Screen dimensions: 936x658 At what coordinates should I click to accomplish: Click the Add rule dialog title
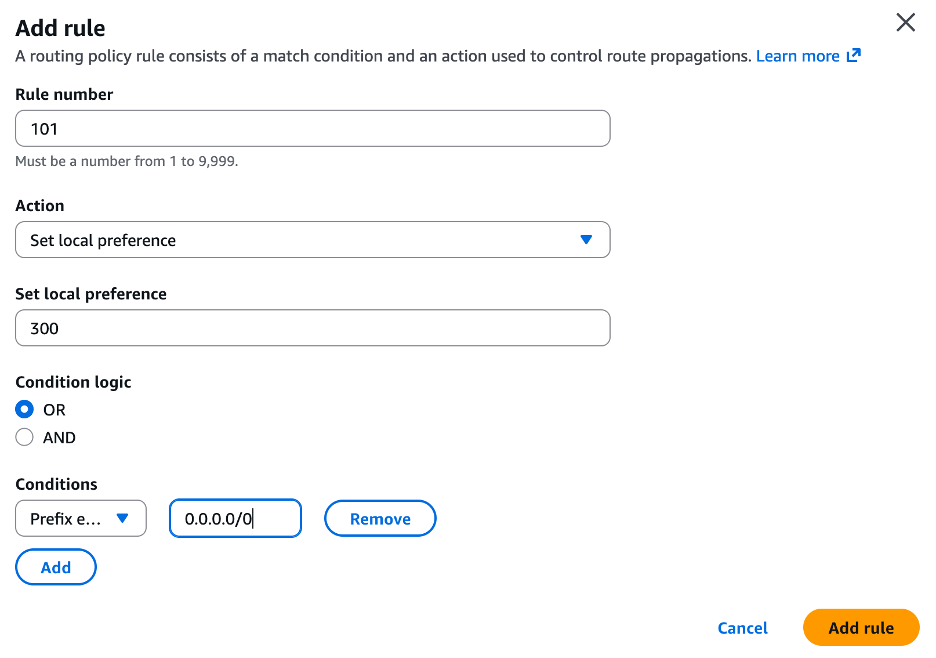tap(60, 27)
